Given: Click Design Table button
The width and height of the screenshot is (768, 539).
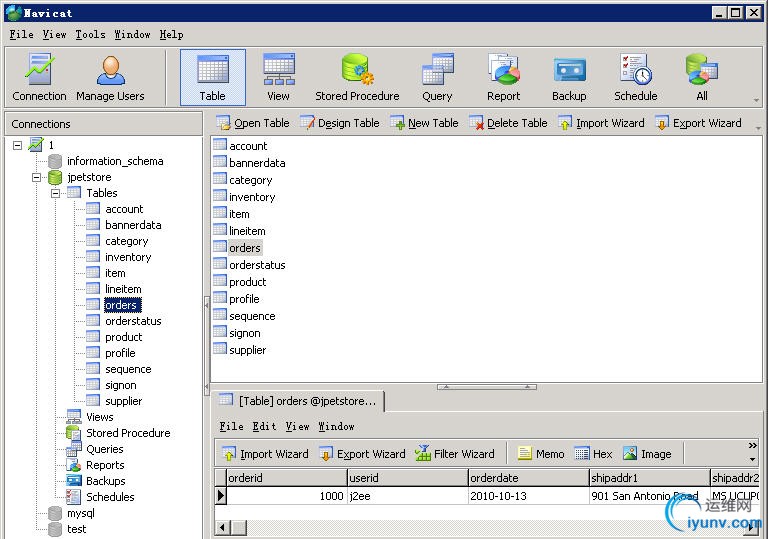Looking at the screenshot, I should tap(339, 123).
